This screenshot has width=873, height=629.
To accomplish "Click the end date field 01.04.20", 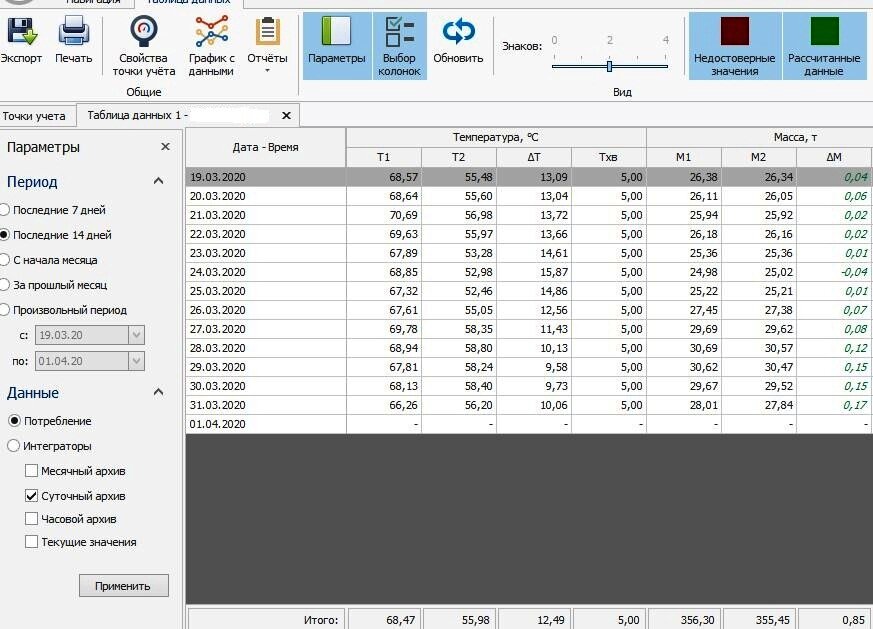I will coord(82,361).
